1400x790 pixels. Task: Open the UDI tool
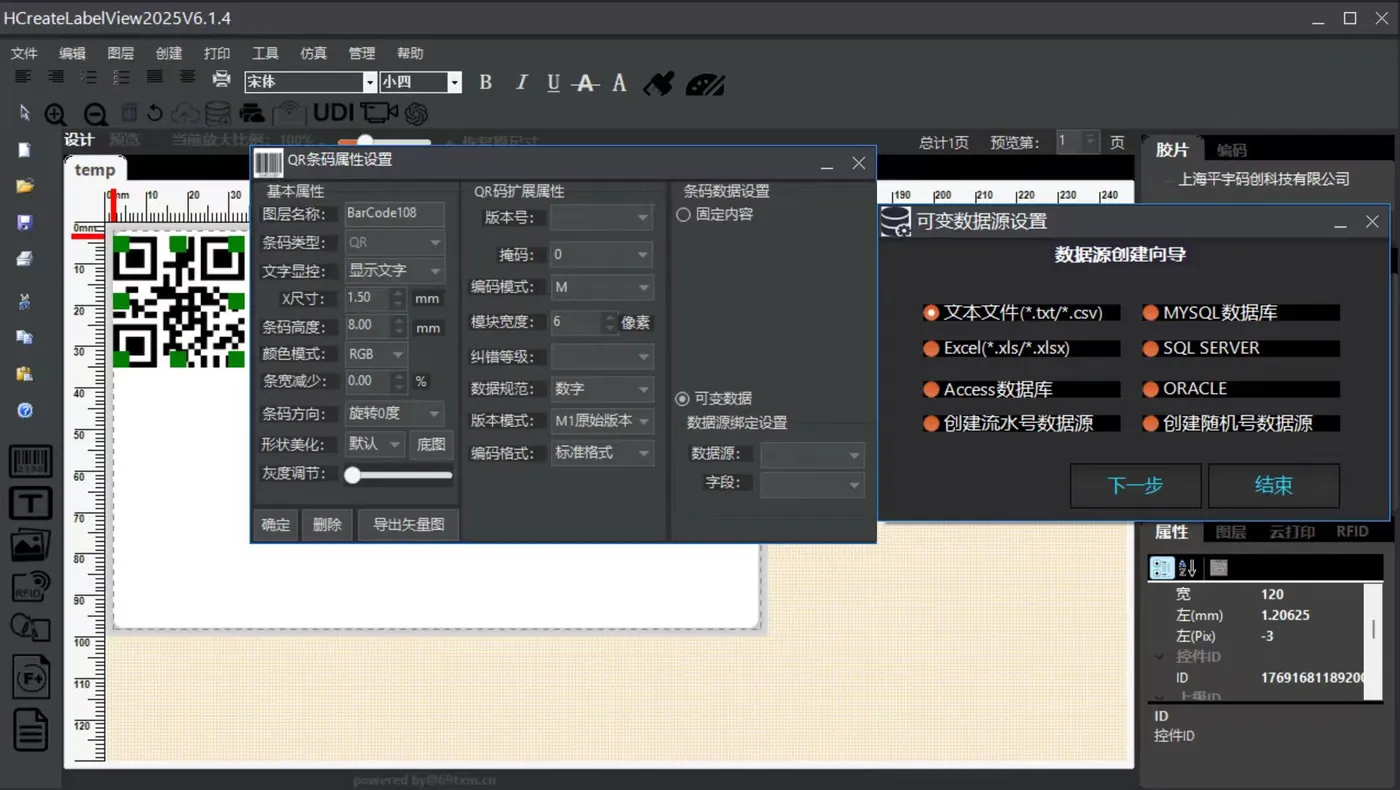(x=334, y=113)
